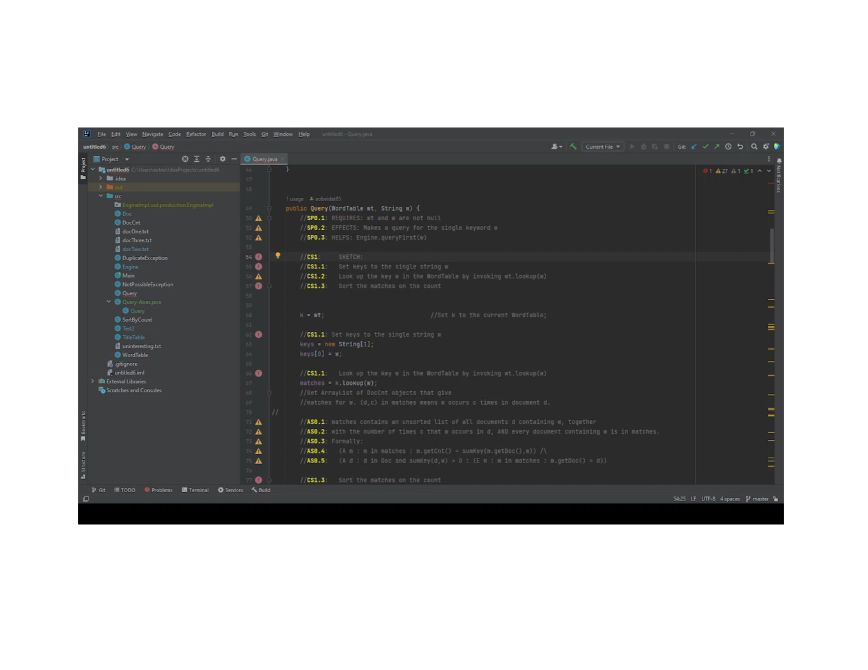
Task: Hide the Project panel with minus icon
Action: pyautogui.click(x=234, y=159)
